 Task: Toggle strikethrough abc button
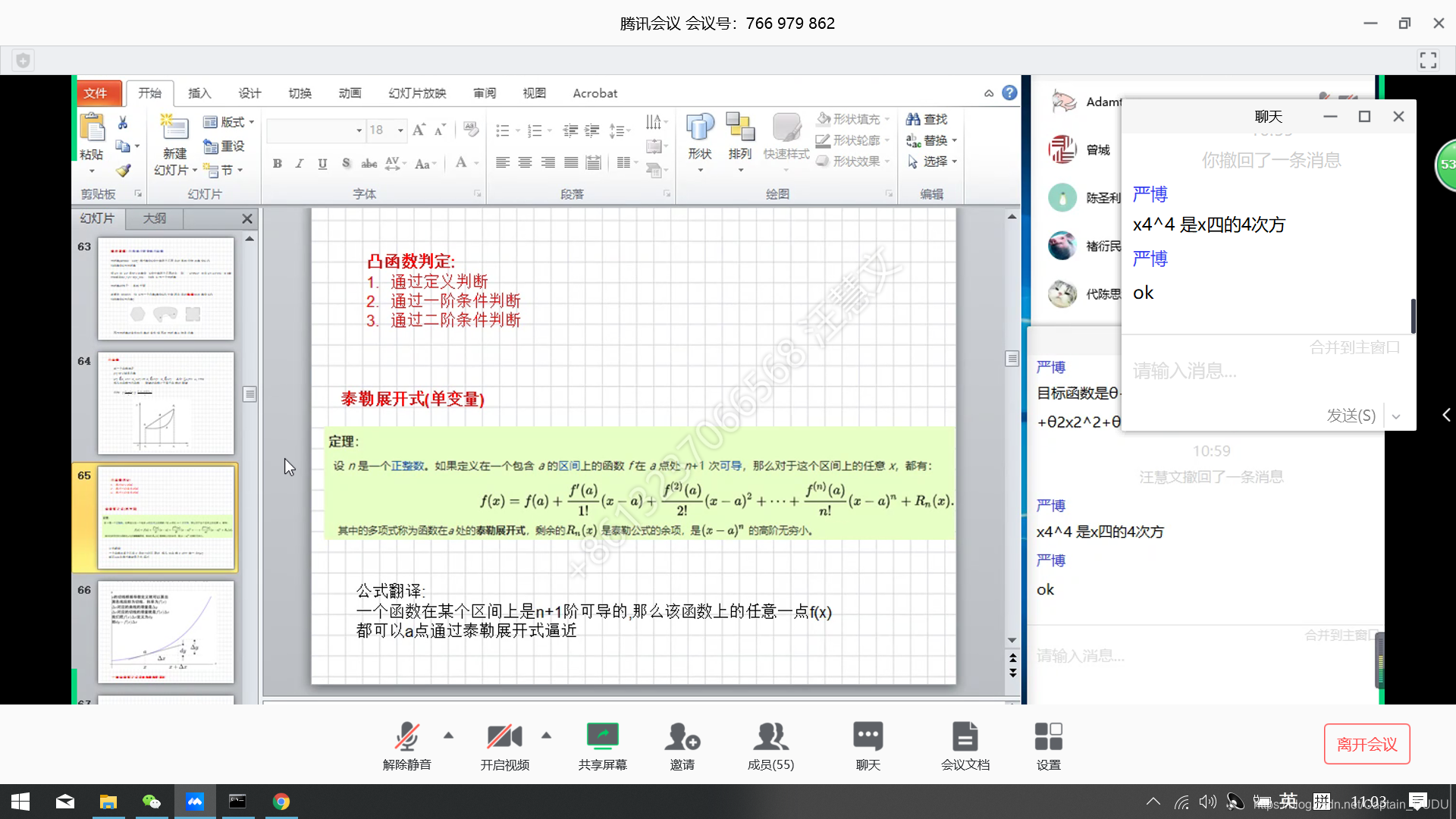369,163
